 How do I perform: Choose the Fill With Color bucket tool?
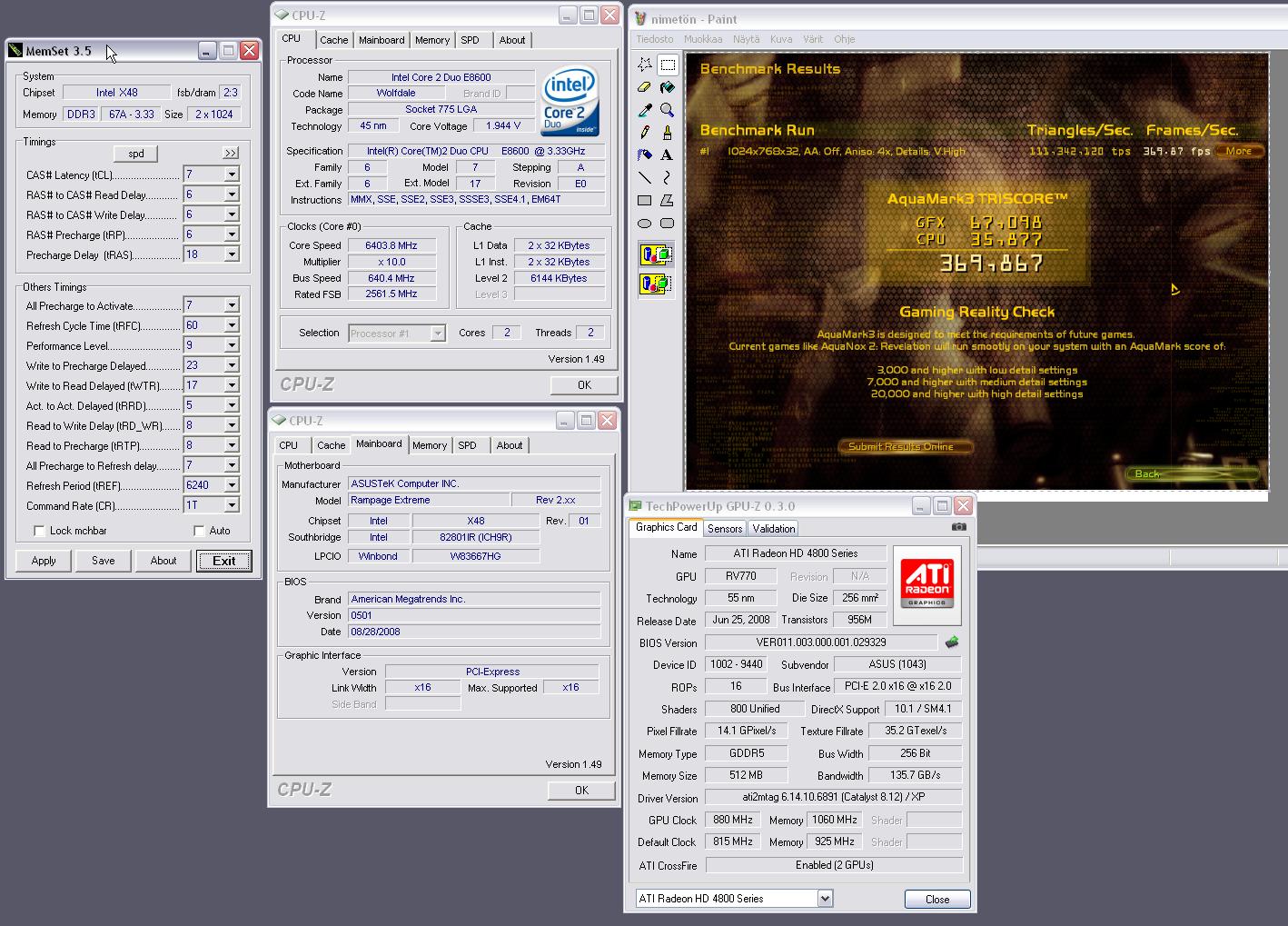[x=668, y=87]
